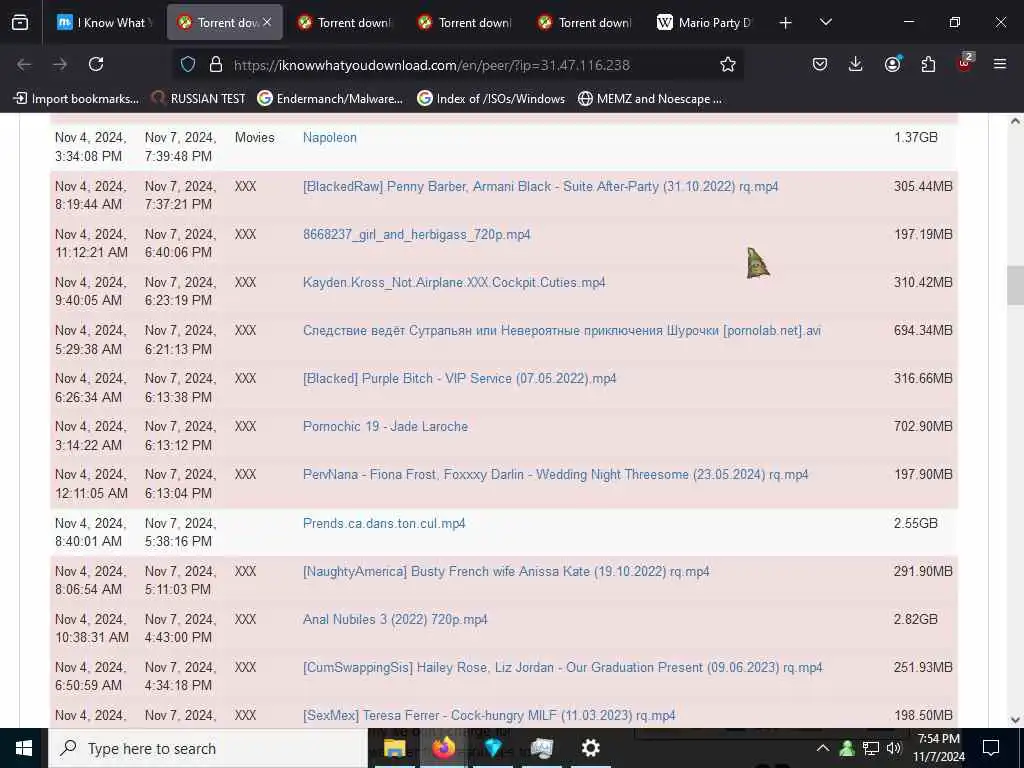Open the uBlock Origin extension icon

(x=965, y=63)
